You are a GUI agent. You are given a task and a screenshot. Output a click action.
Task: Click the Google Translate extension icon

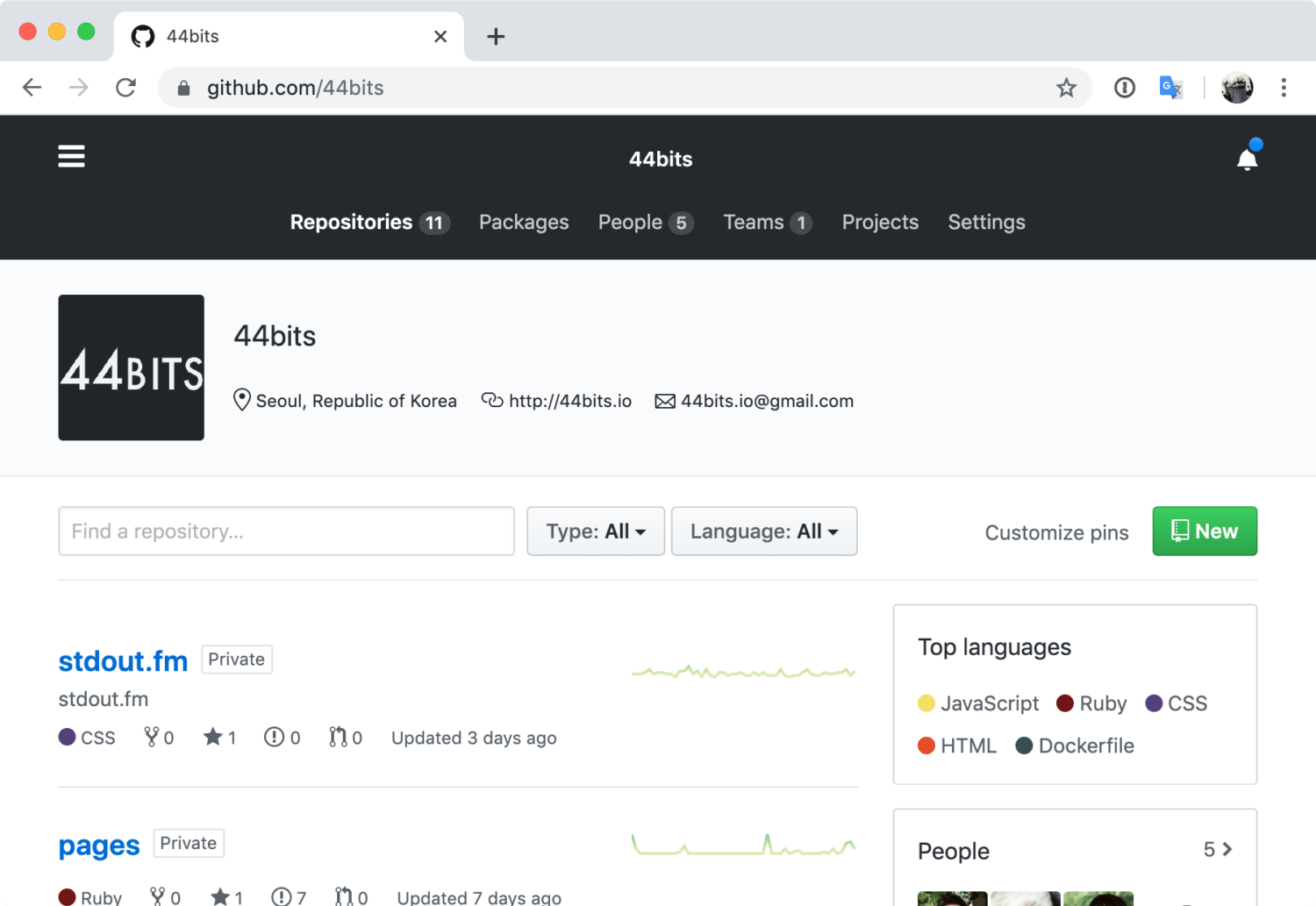click(x=1170, y=88)
